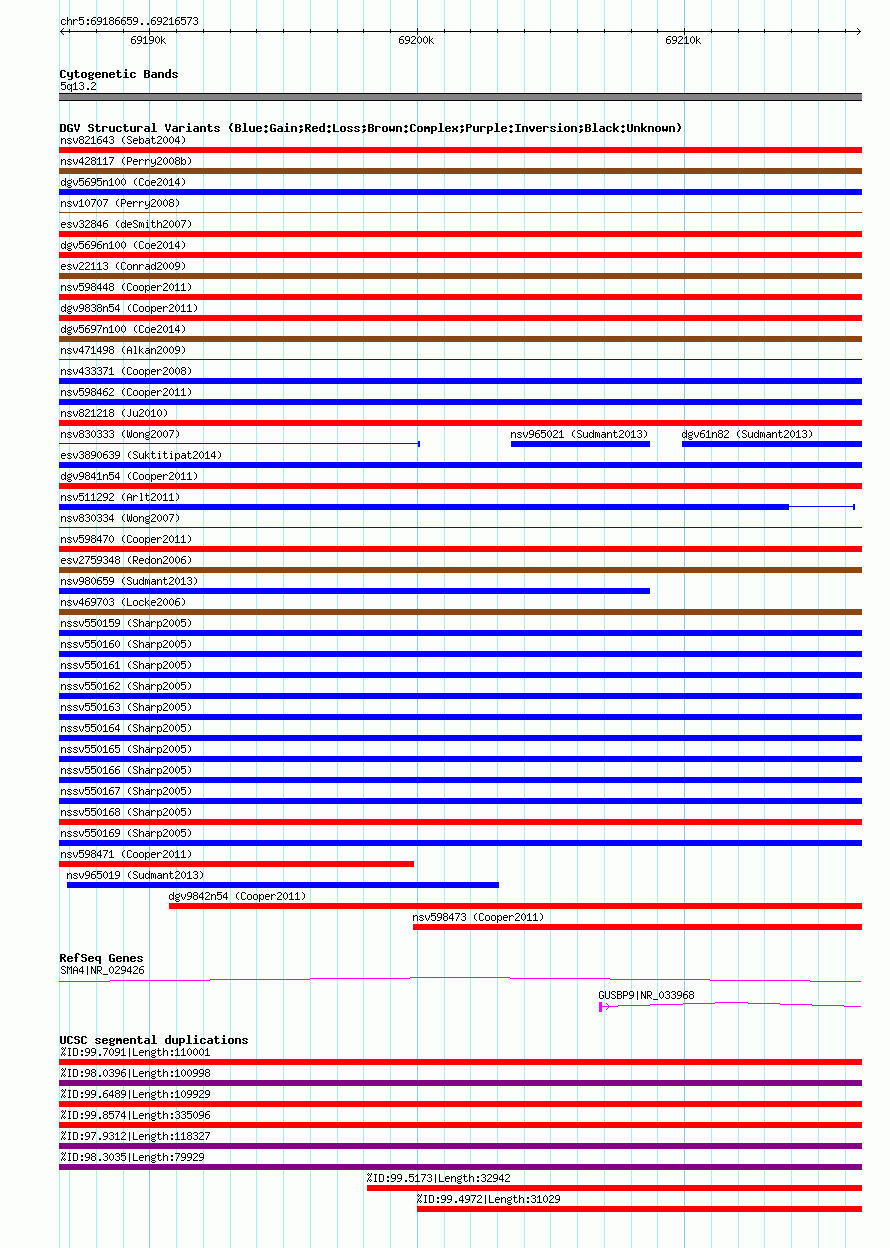
Task: Click dgv9842n54 (Cooper2011) label
Action: point(237,896)
